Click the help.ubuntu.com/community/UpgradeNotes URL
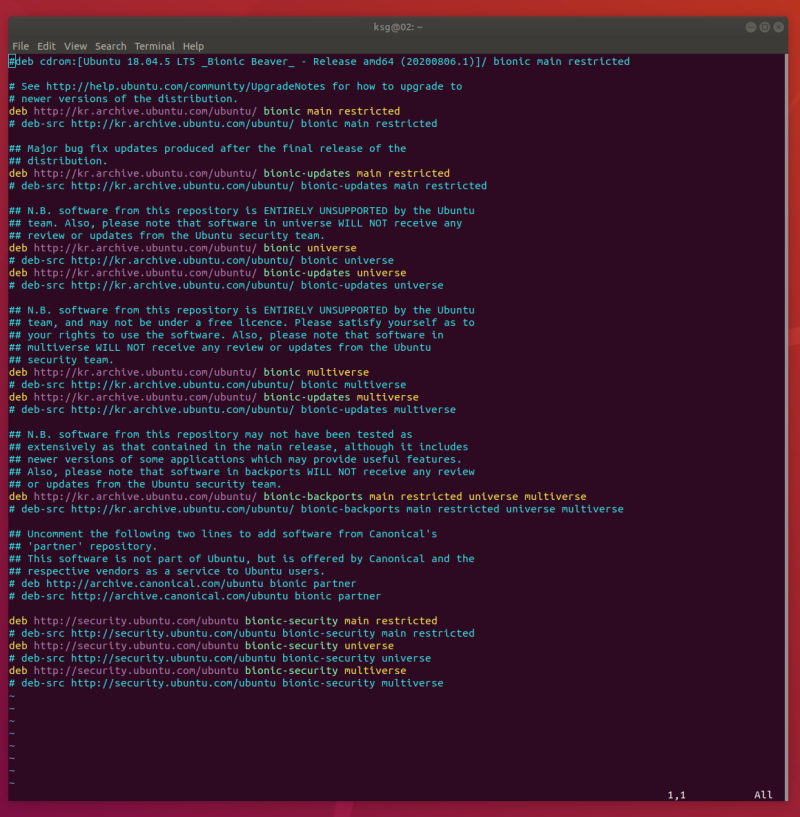 (x=186, y=86)
